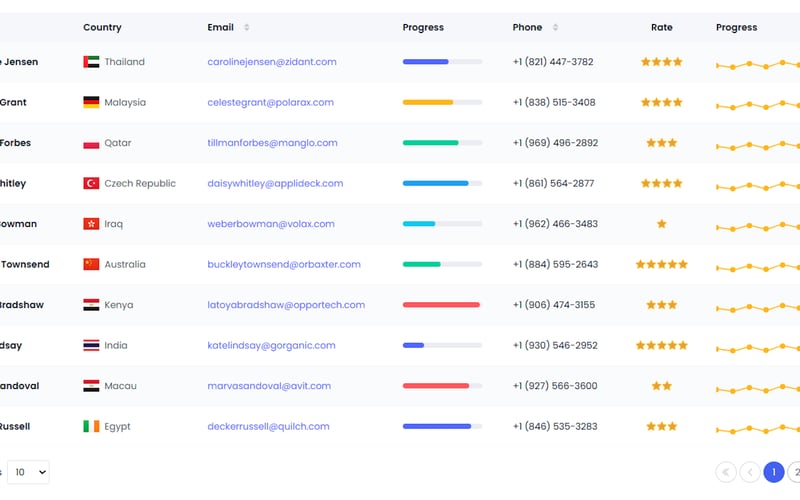Image resolution: width=800 pixels, height=500 pixels.
Task: Click the Country column header
Action: (102, 28)
